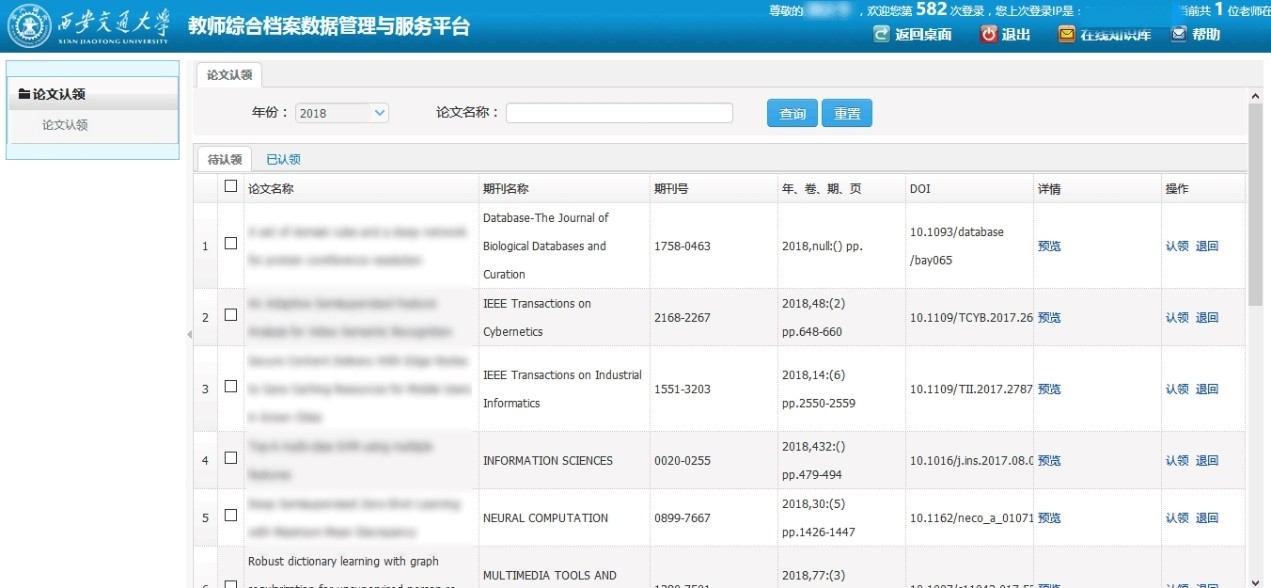The image size is (1271, 588).
Task: Click the journal name INFORMATION SCIENCES
Action: 548,461
